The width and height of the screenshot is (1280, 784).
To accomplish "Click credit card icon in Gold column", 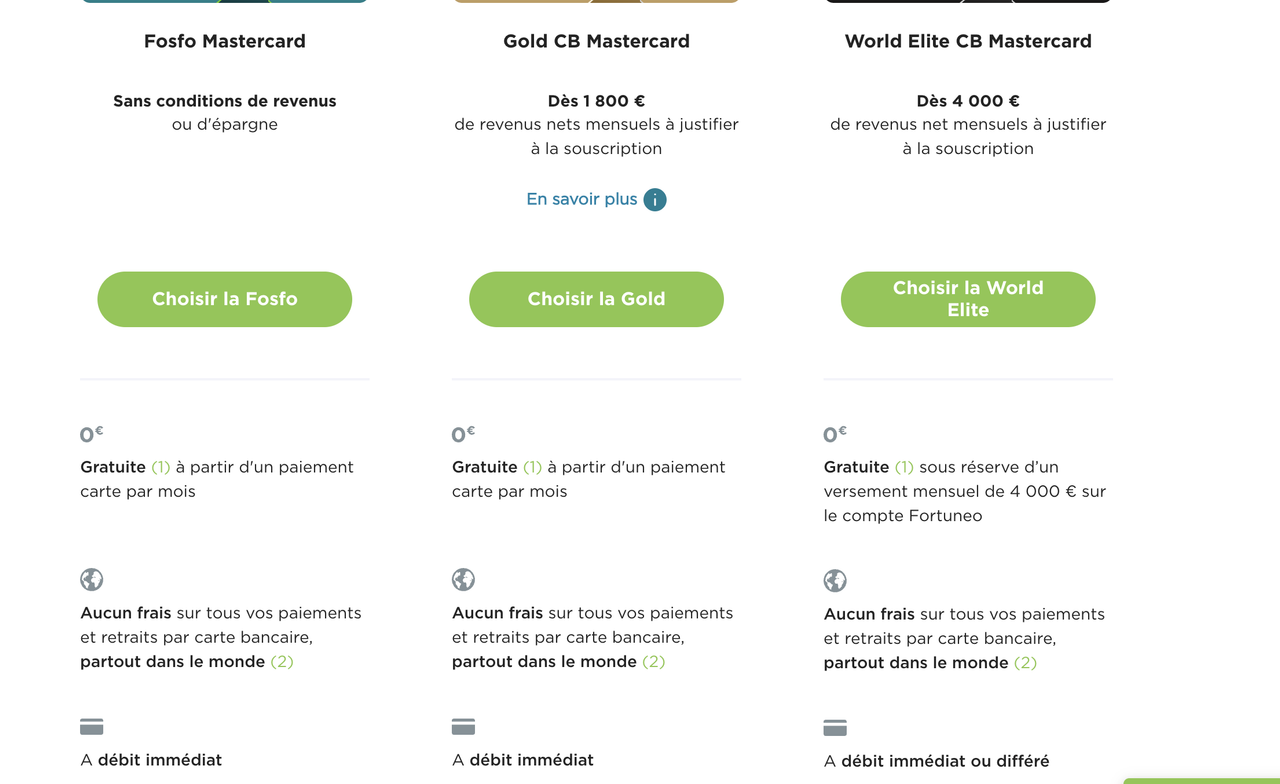I will 463,727.
